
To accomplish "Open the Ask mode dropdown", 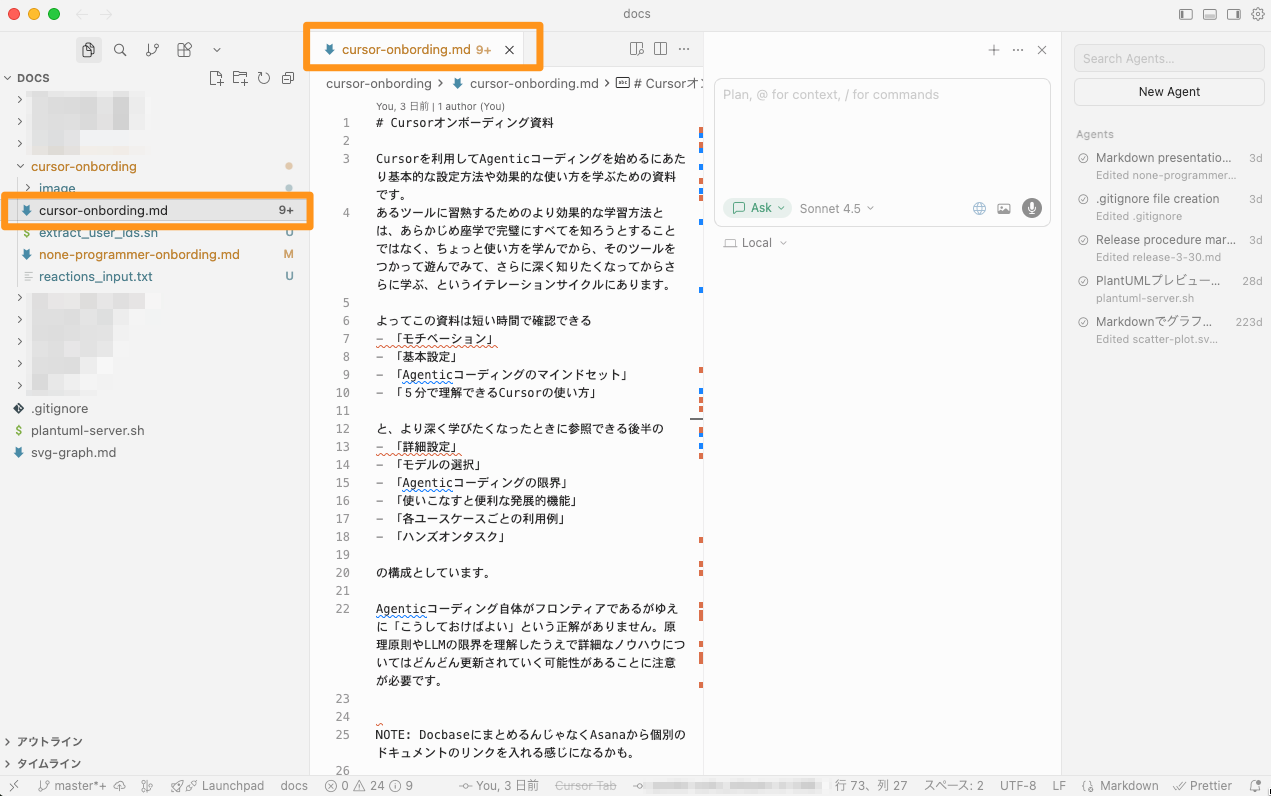I will 758,208.
